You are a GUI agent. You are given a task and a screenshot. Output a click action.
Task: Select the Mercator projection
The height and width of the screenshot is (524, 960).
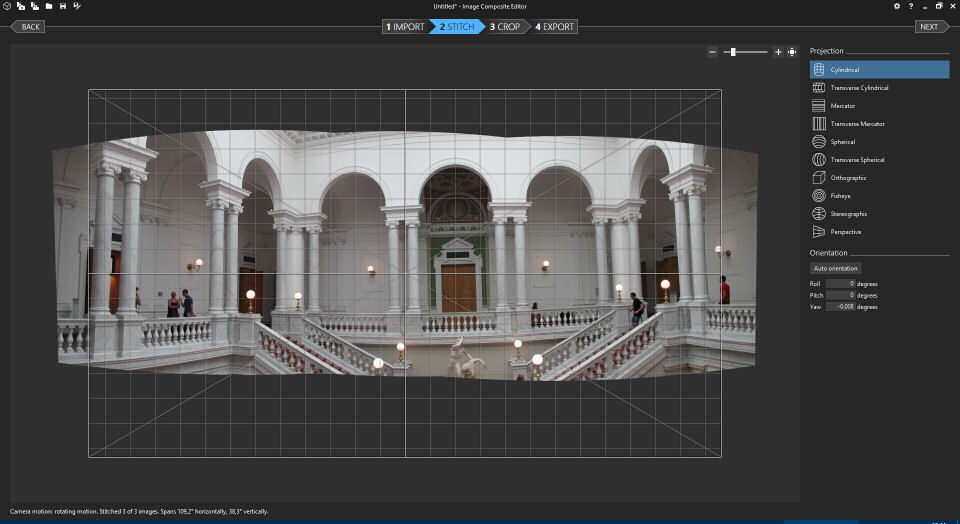pyautogui.click(x=843, y=106)
